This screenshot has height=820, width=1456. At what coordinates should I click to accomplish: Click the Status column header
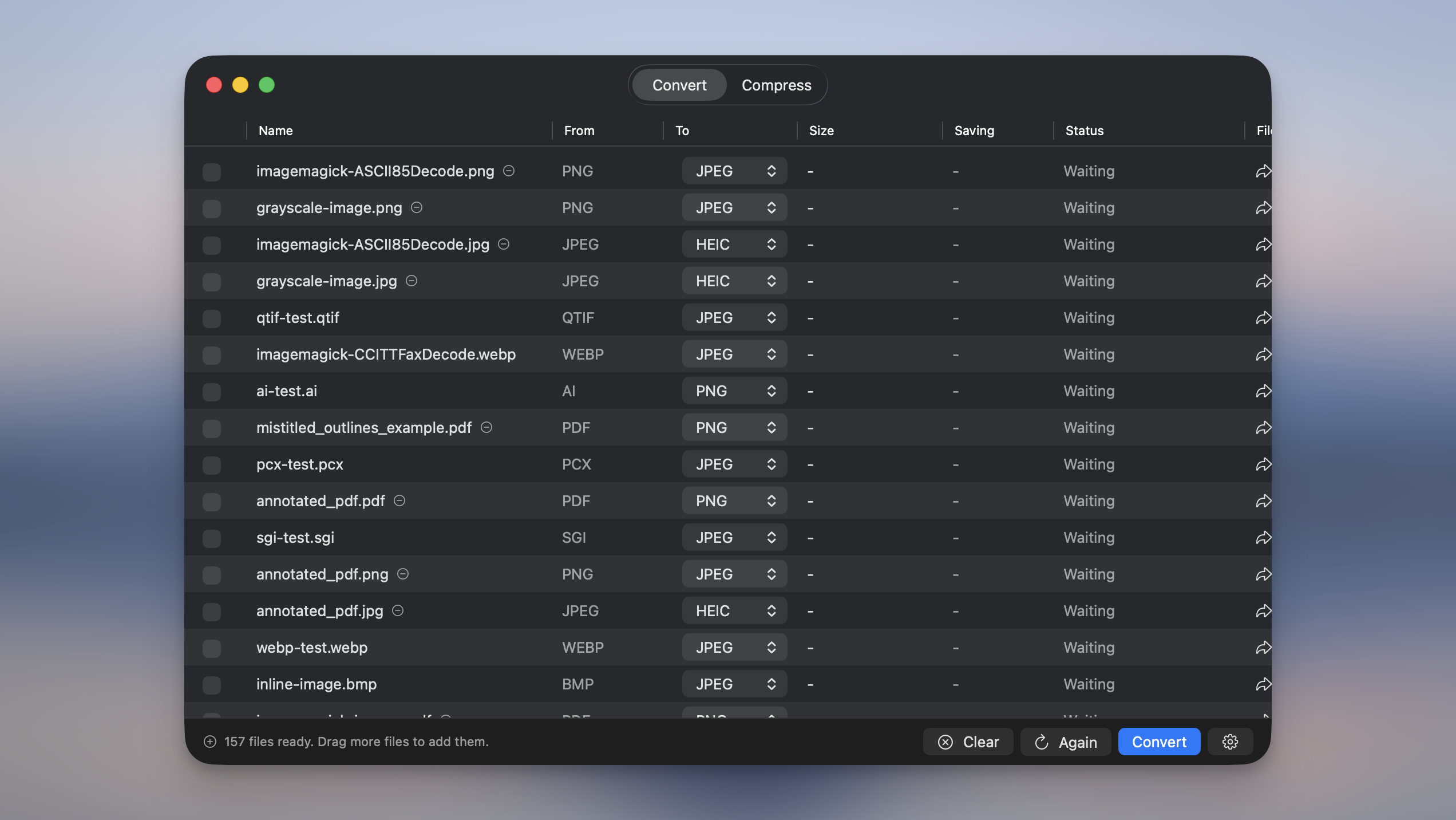pos(1084,131)
